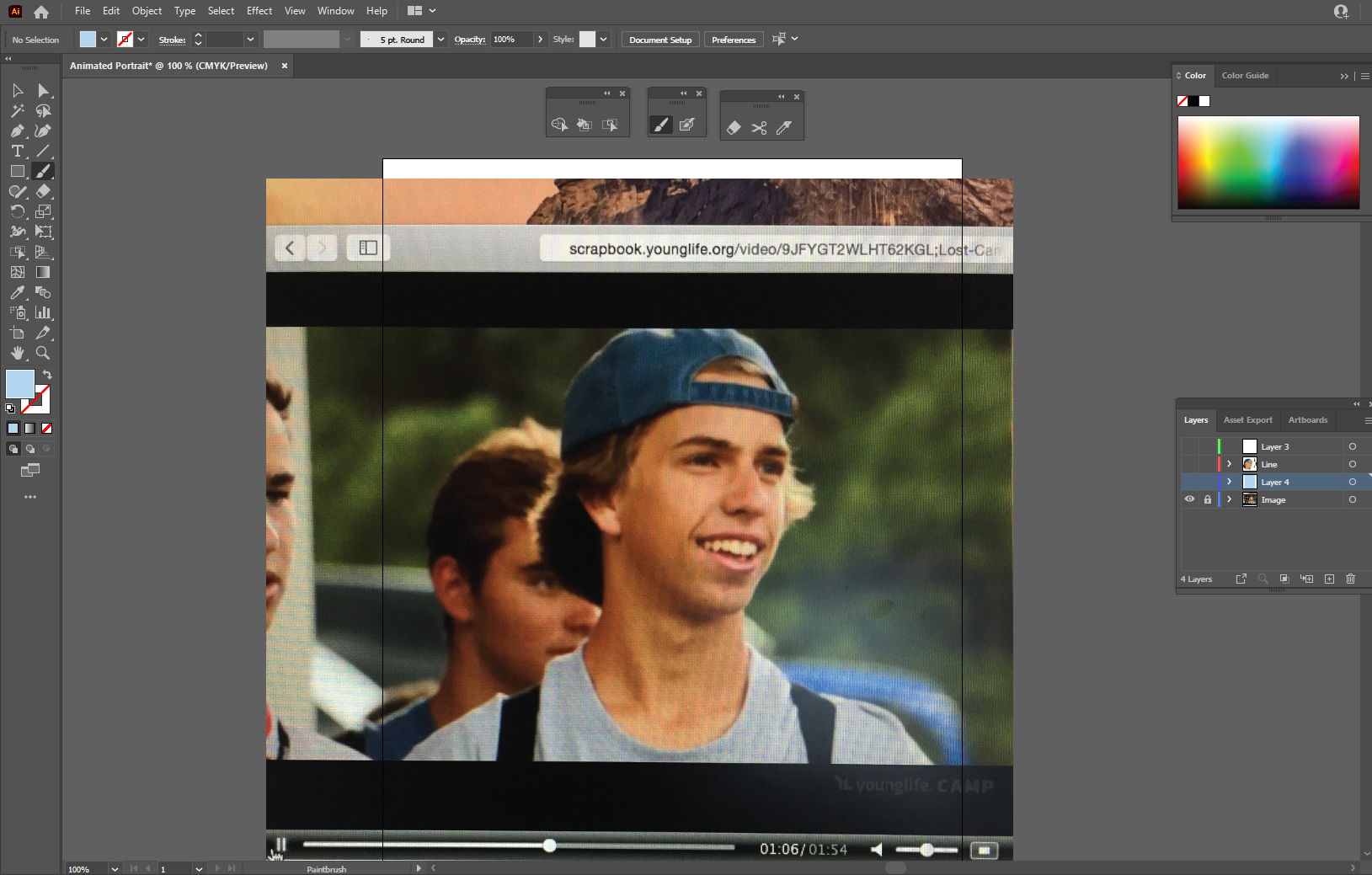1372x875 pixels.
Task: Hide the Image layer
Action: tap(1190, 499)
